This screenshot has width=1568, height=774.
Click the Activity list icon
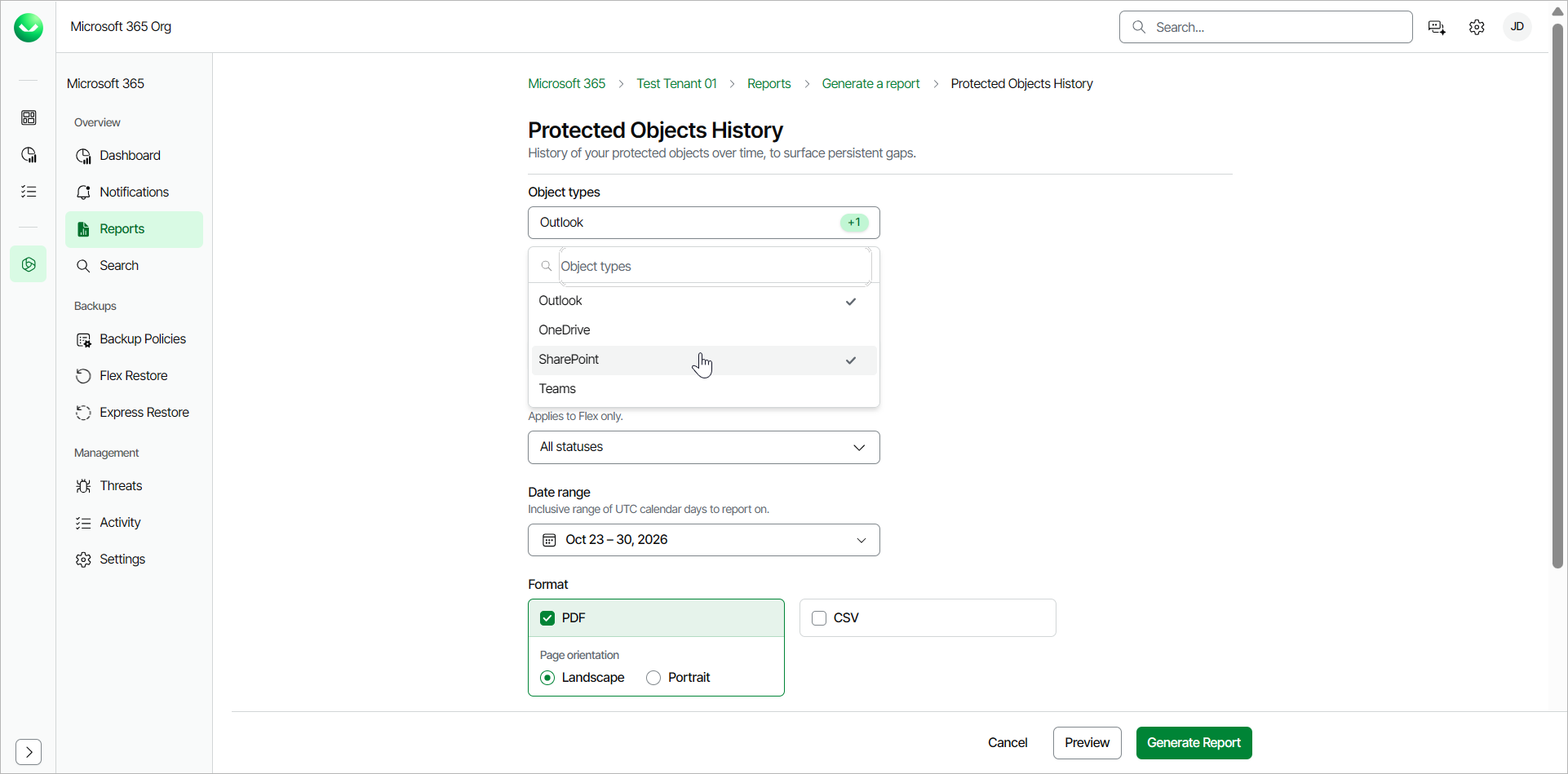pyautogui.click(x=83, y=523)
